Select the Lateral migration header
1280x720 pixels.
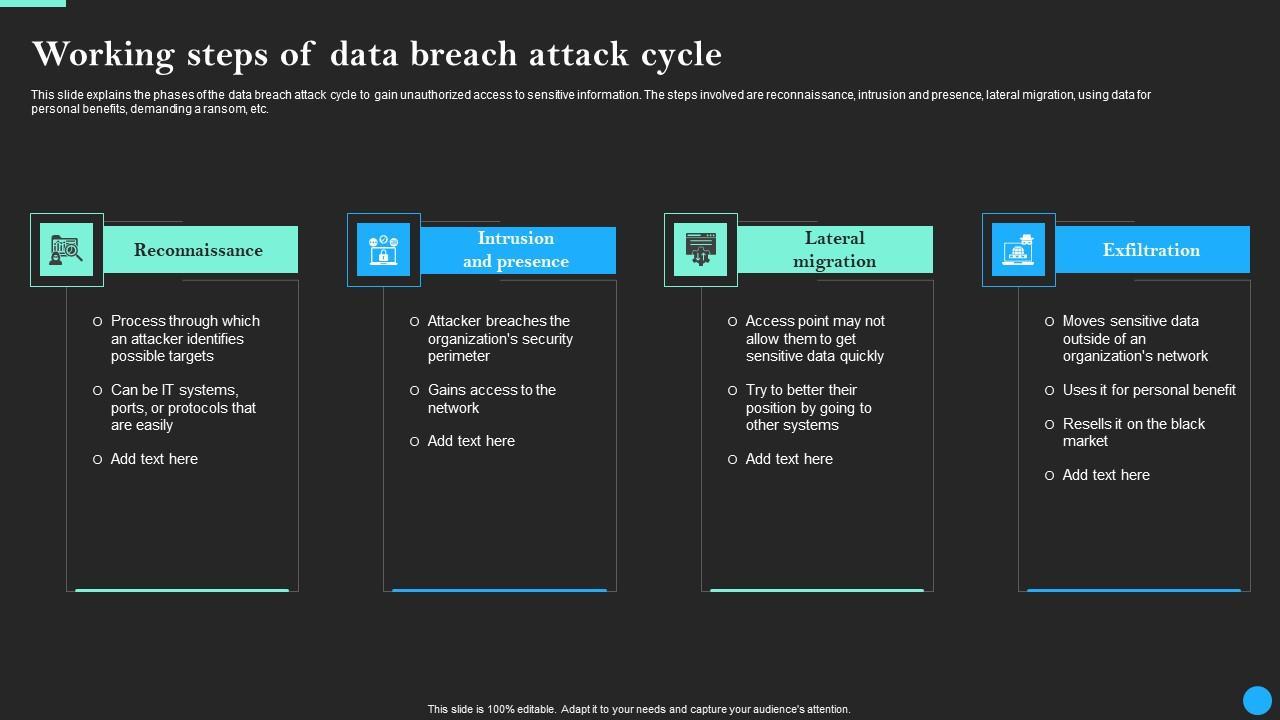[x=834, y=250]
